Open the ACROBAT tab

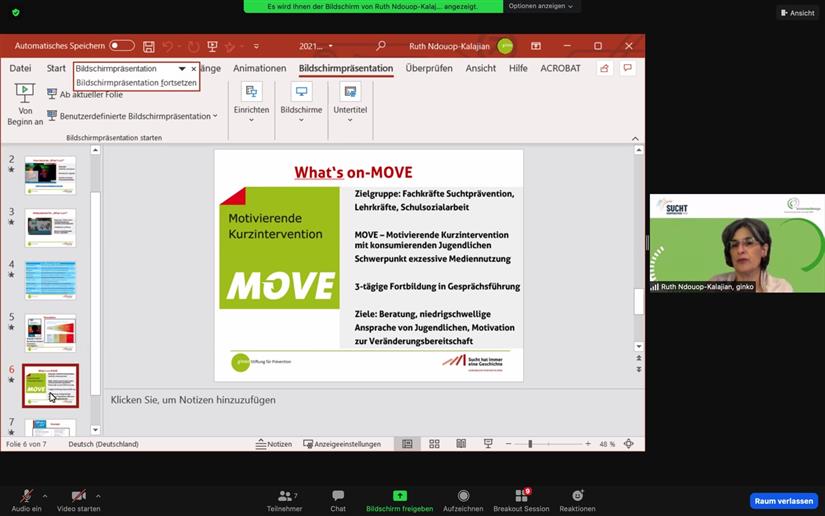(560, 68)
